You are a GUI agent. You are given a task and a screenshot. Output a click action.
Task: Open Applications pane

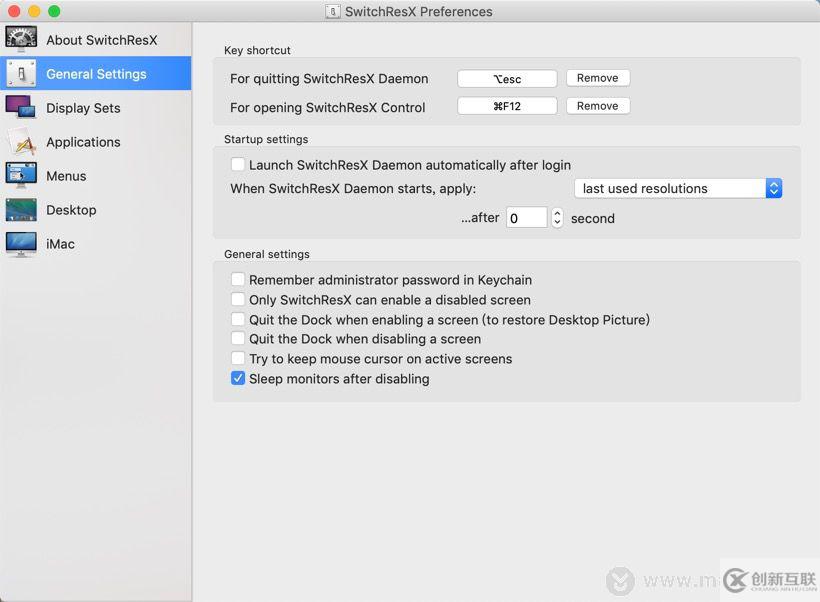click(96, 142)
